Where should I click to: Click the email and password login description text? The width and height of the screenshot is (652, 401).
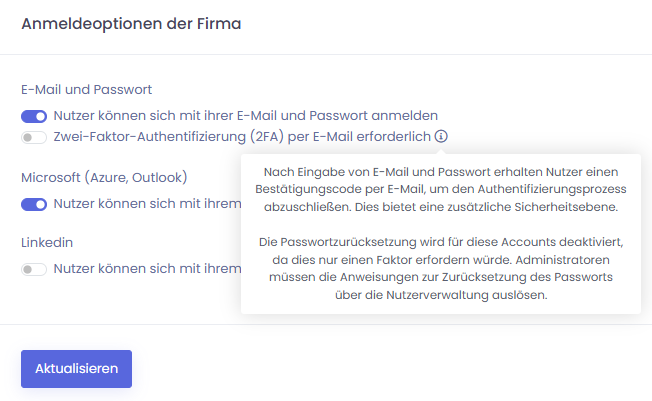[x=245, y=116]
